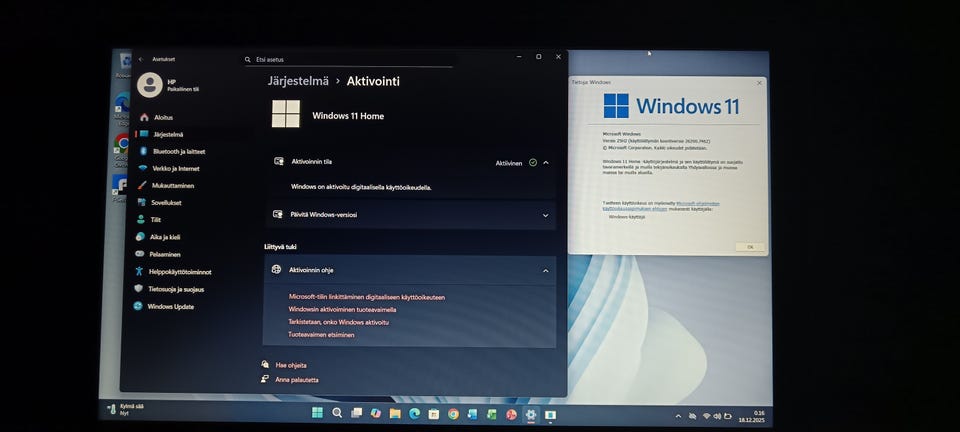
Task: Open the Tuoteavaimen etsiminen link
Action: 321,335
